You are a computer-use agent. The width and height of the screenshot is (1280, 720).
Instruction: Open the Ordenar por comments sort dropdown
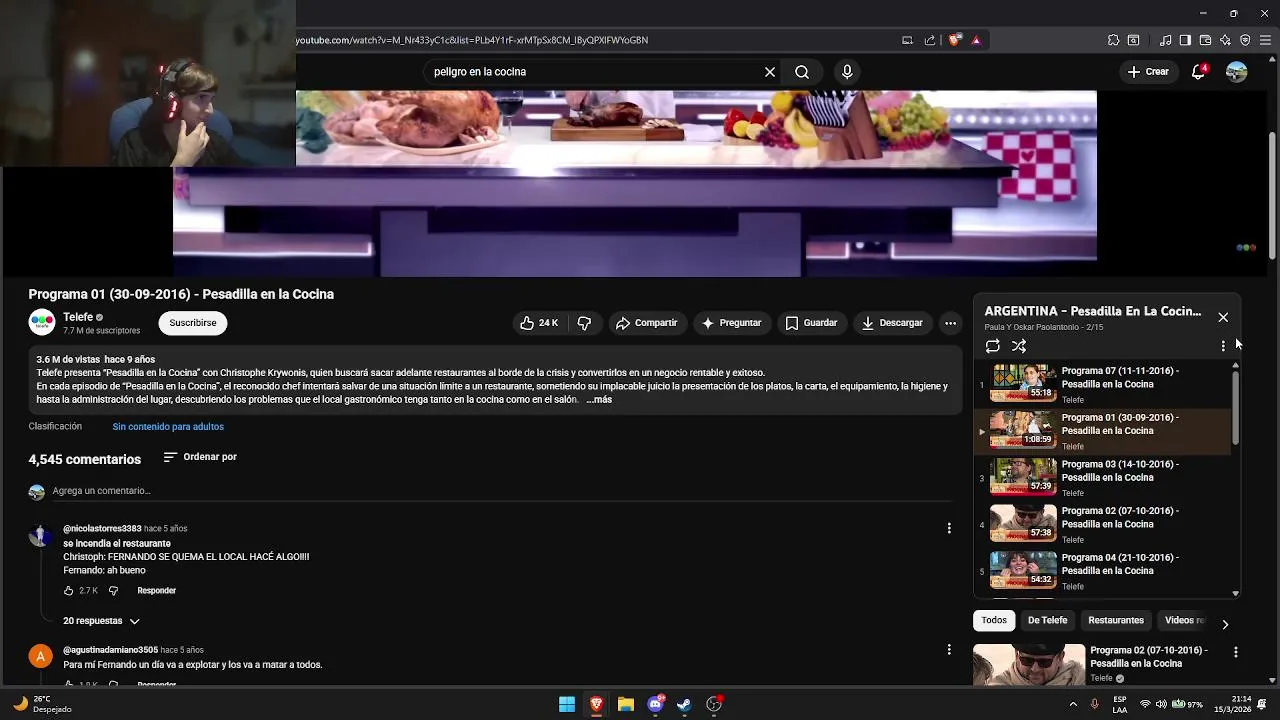[x=200, y=457]
